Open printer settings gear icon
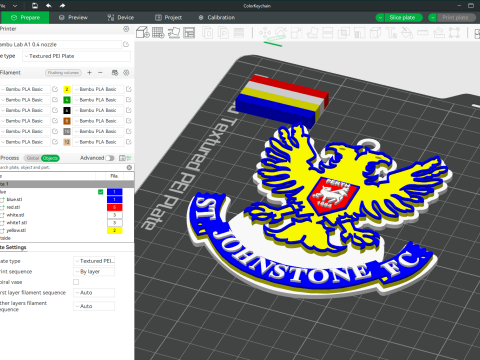 (x=126, y=29)
